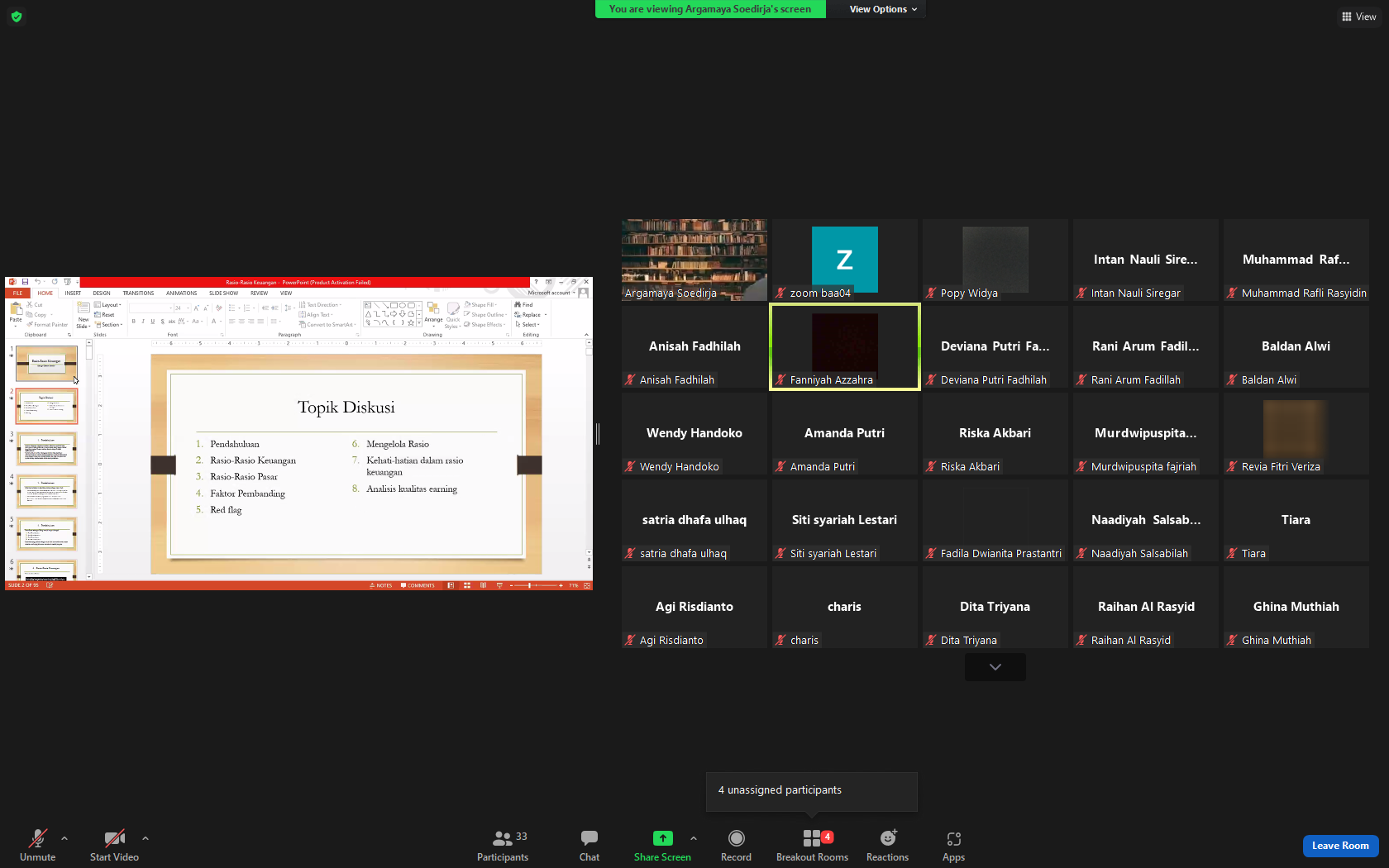The height and width of the screenshot is (868, 1389).
Task: Open the Reactions menu
Action: pos(887,845)
